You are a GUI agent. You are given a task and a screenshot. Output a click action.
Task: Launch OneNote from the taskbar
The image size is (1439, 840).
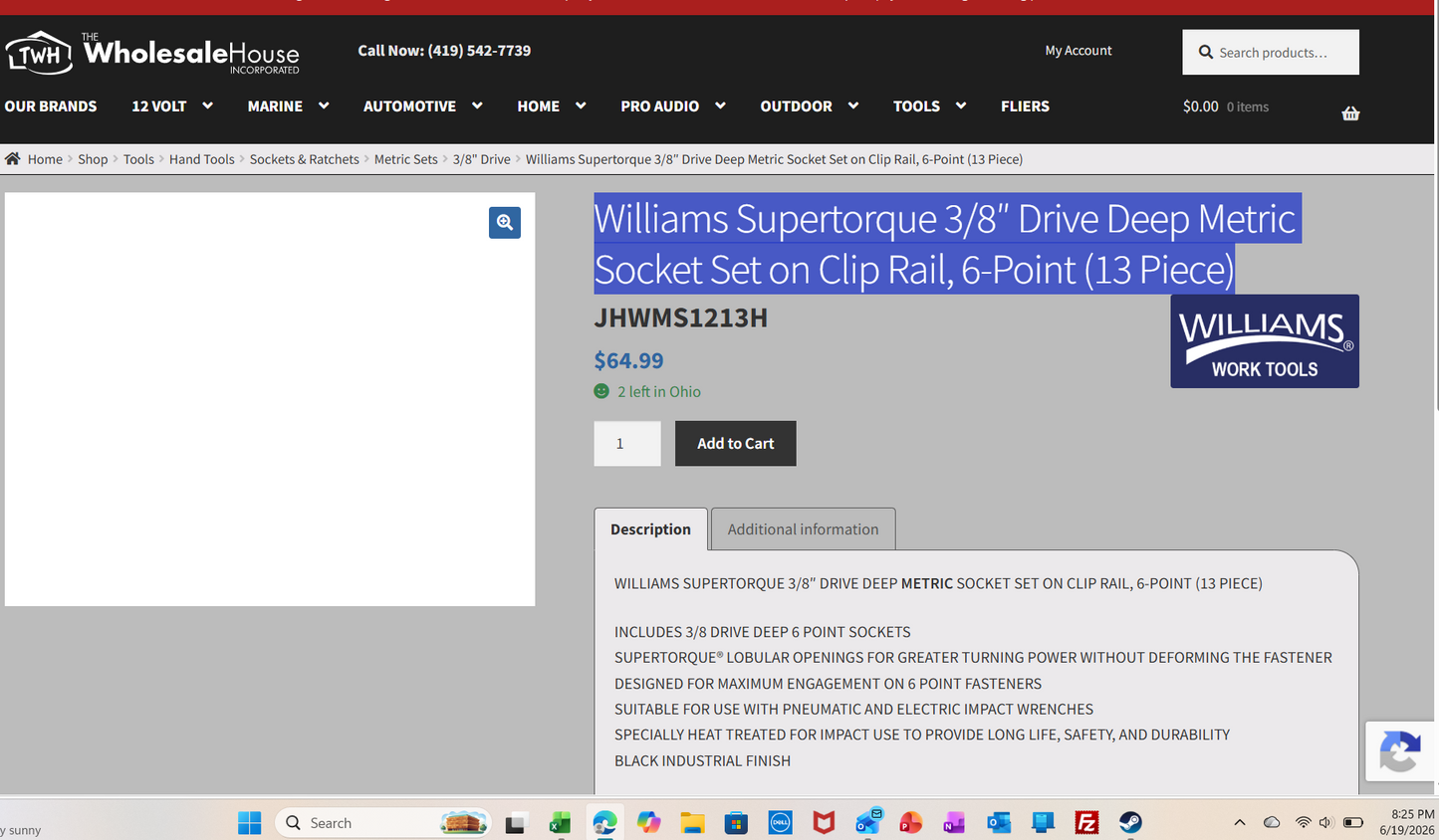click(x=954, y=823)
